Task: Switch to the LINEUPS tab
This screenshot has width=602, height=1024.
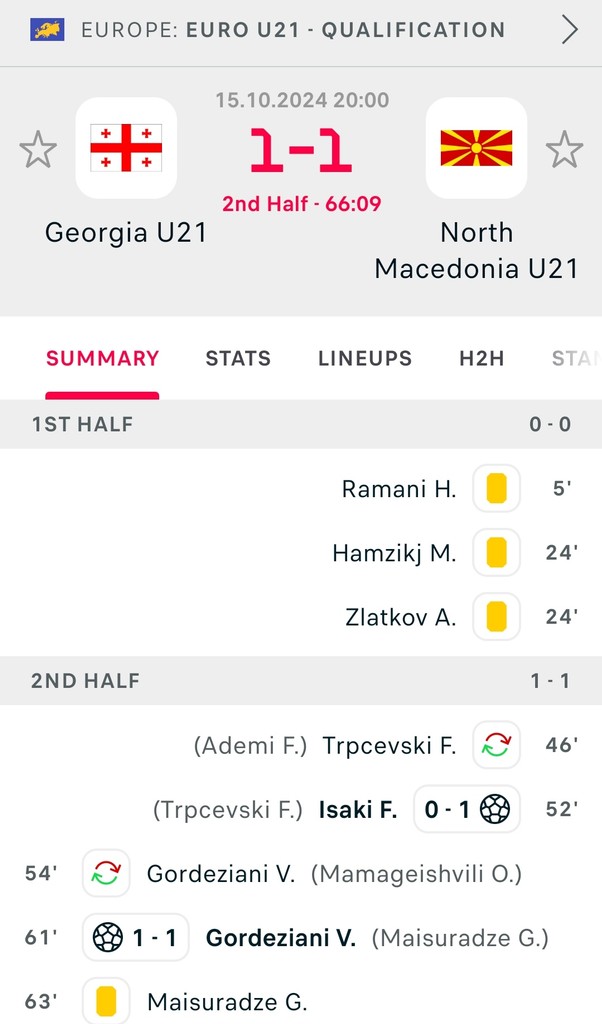Action: [x=365, y=359]
